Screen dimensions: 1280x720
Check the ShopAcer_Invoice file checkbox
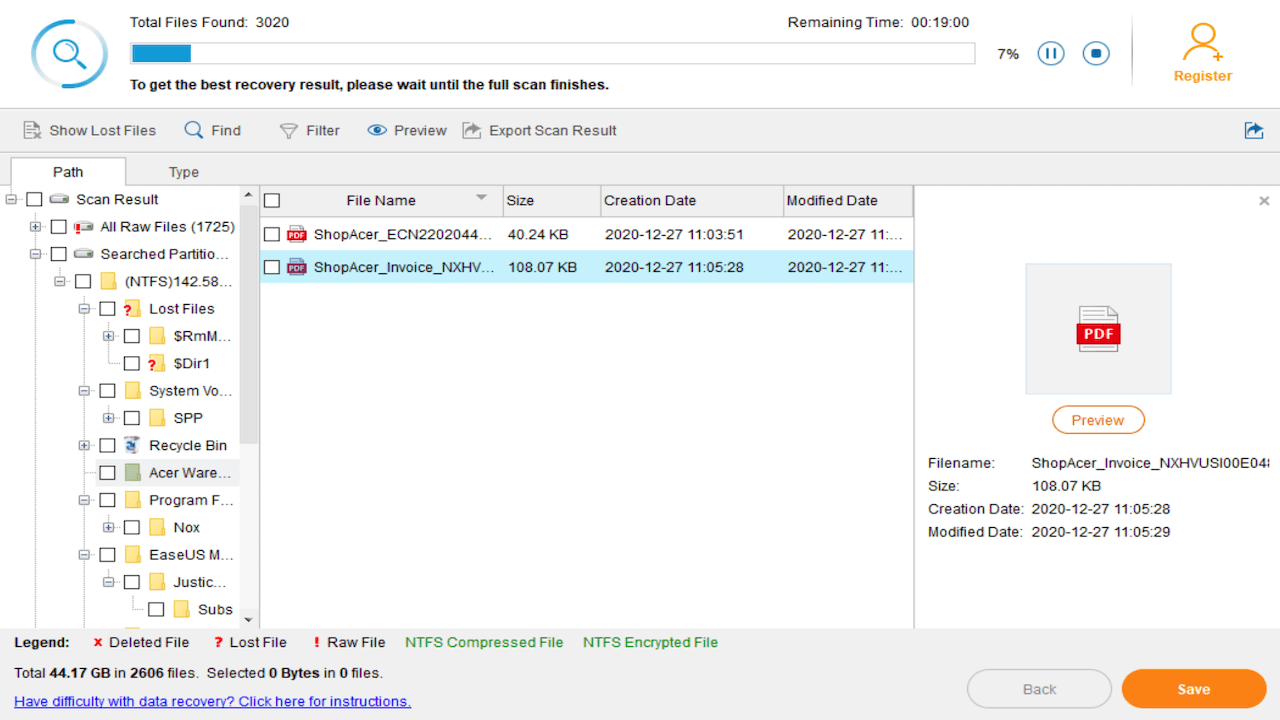coord(272,267)
